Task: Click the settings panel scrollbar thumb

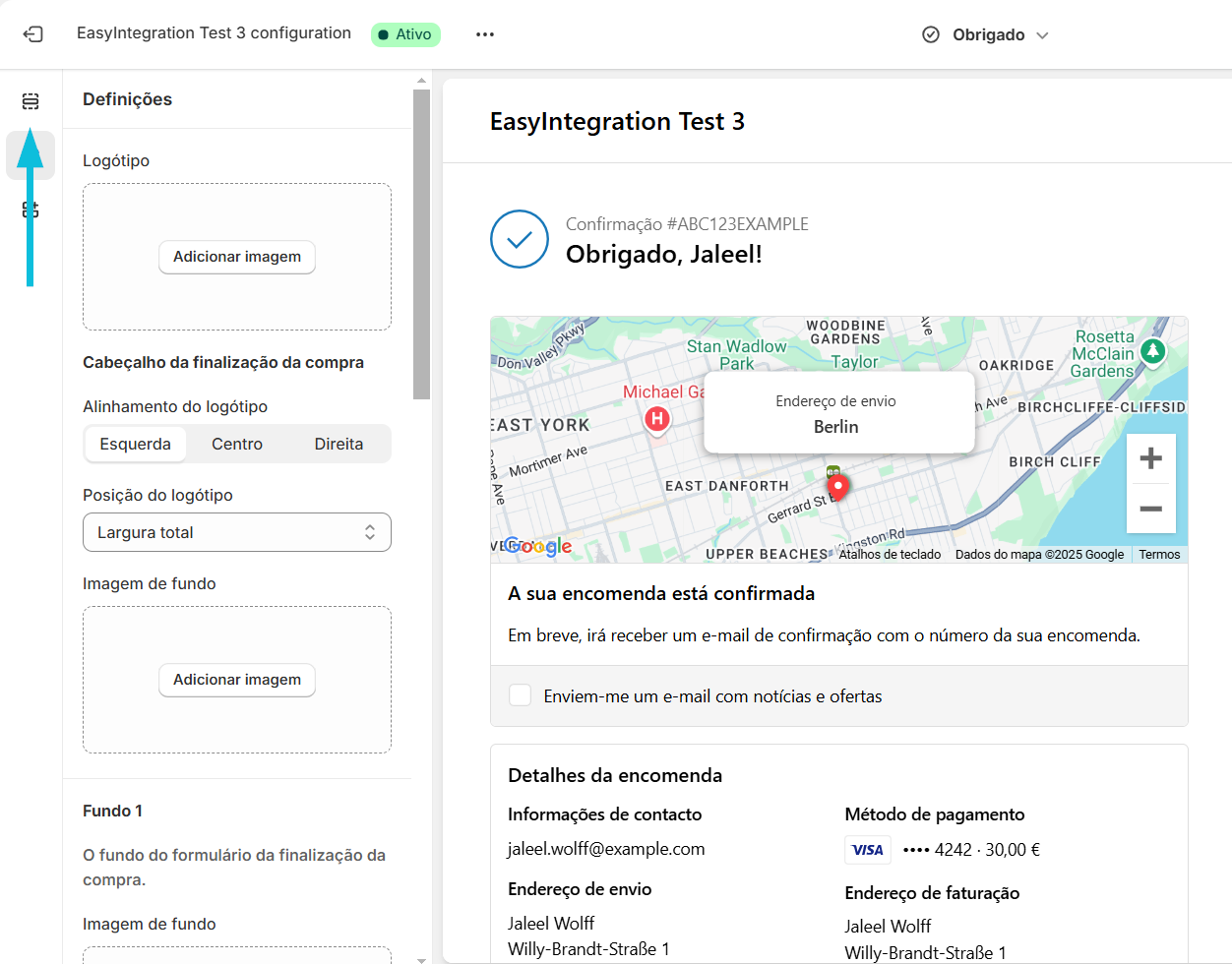Action: tap(422, 245)
